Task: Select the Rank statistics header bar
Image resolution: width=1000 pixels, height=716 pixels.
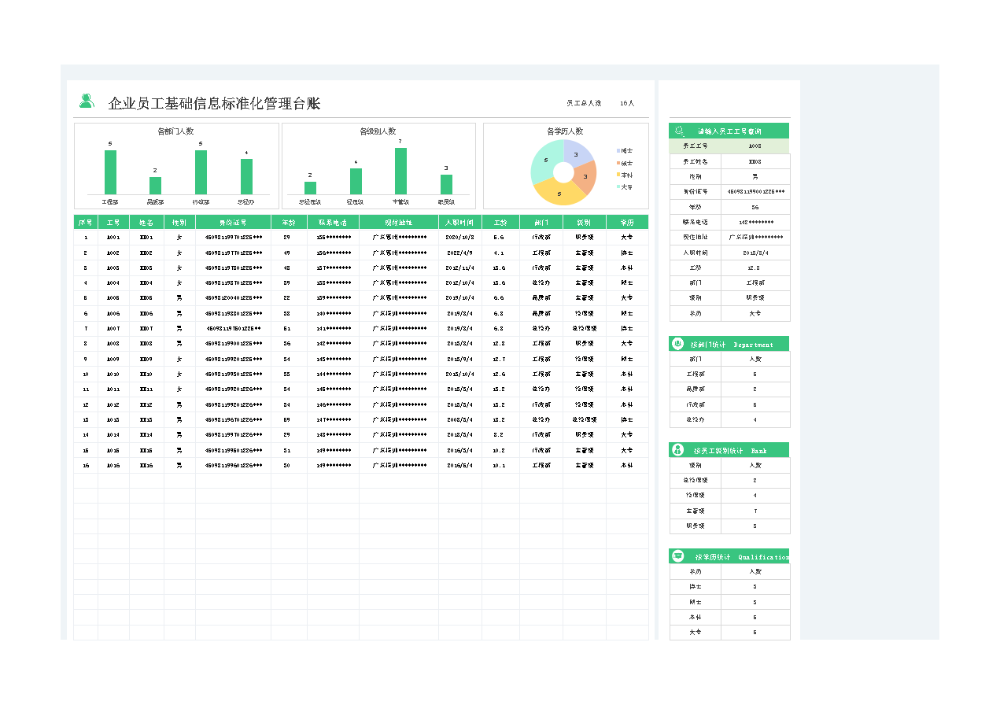Action: click(x=729, y=449)
